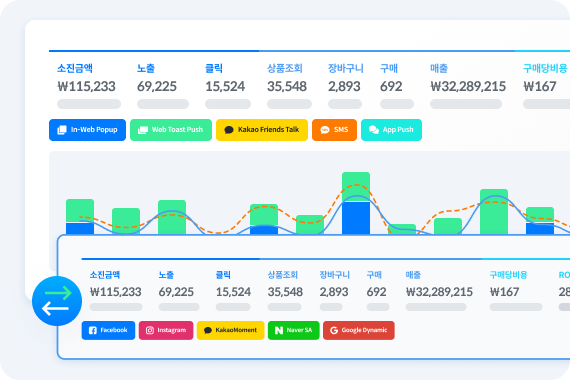This screenshot has width=570, height=380.
Task: Click the Kakao Friends Talk bubble icon
Action: pos(229,130)
